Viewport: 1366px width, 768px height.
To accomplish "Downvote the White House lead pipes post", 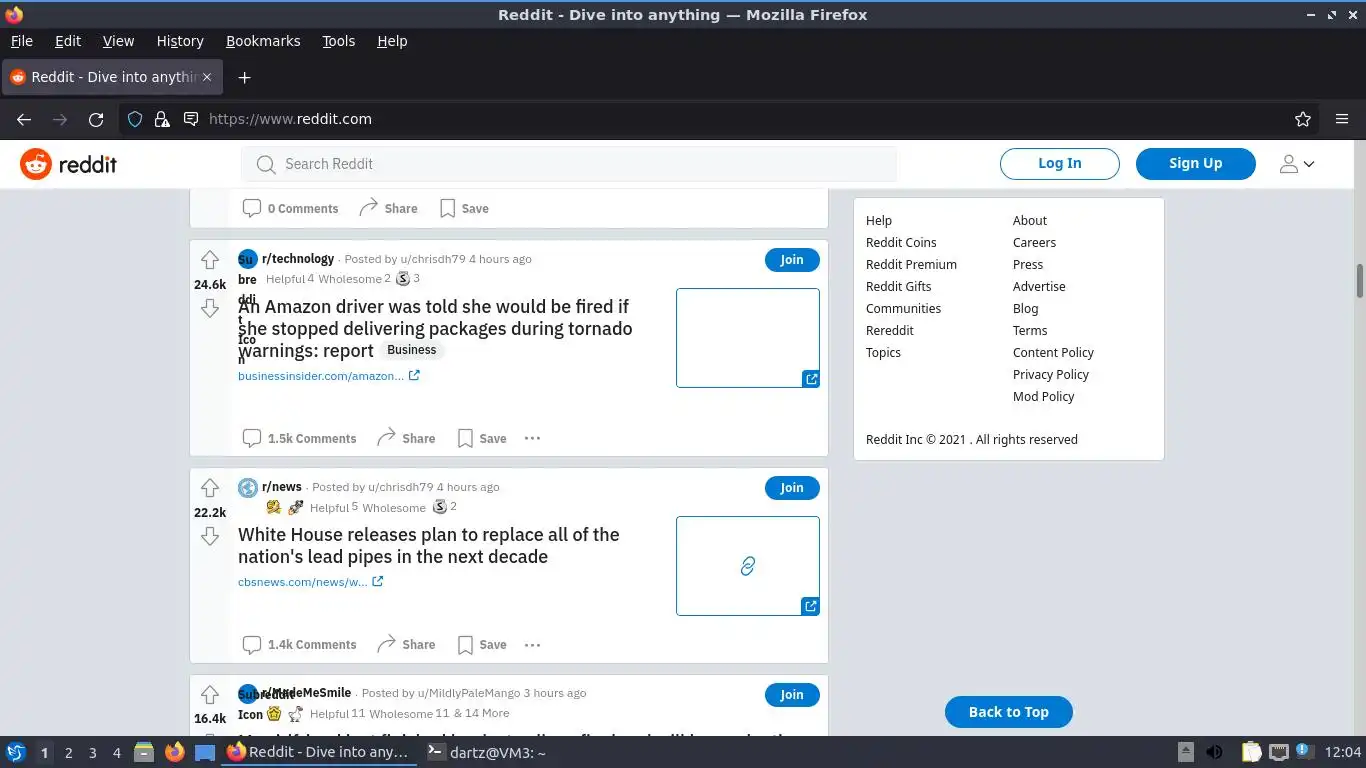I will point(209,537).
